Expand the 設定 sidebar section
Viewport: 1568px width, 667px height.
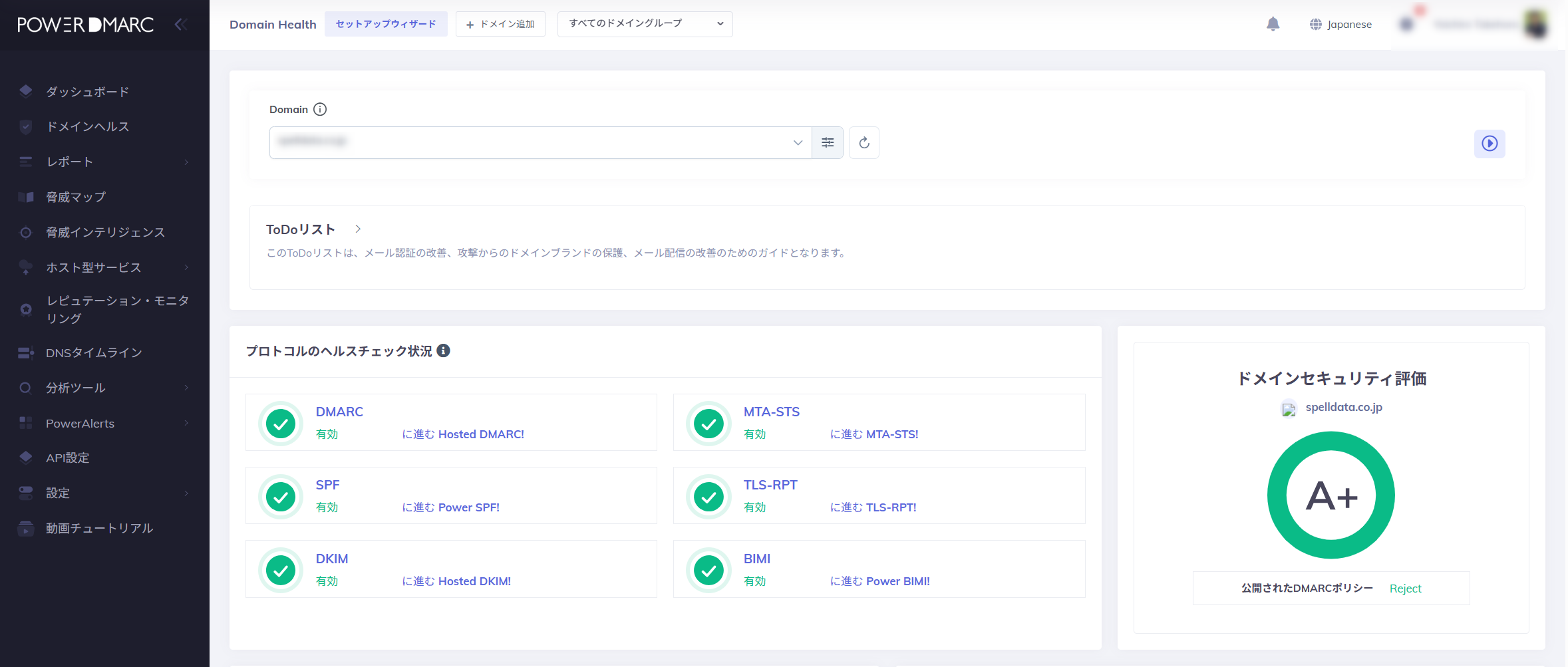tap(57, 493)
